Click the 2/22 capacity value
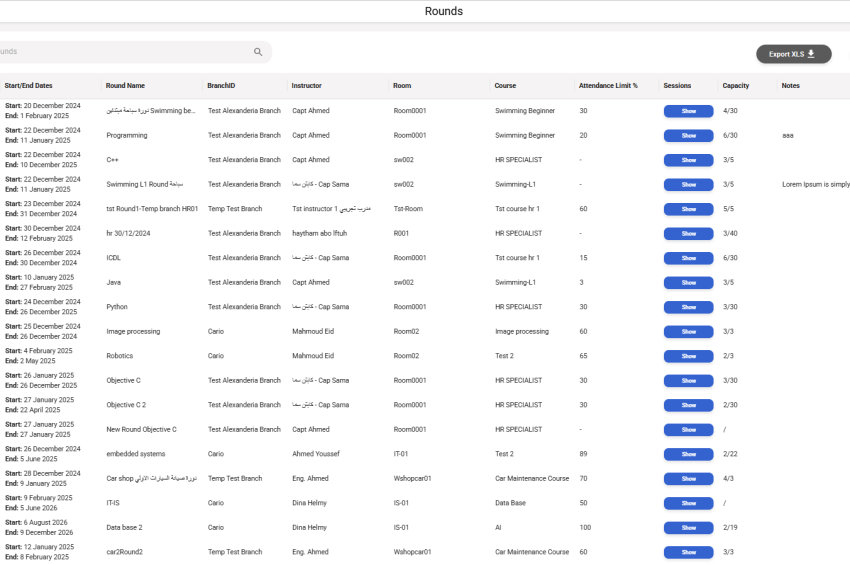This screenshot has width=850, height=565. pos(730,454)
